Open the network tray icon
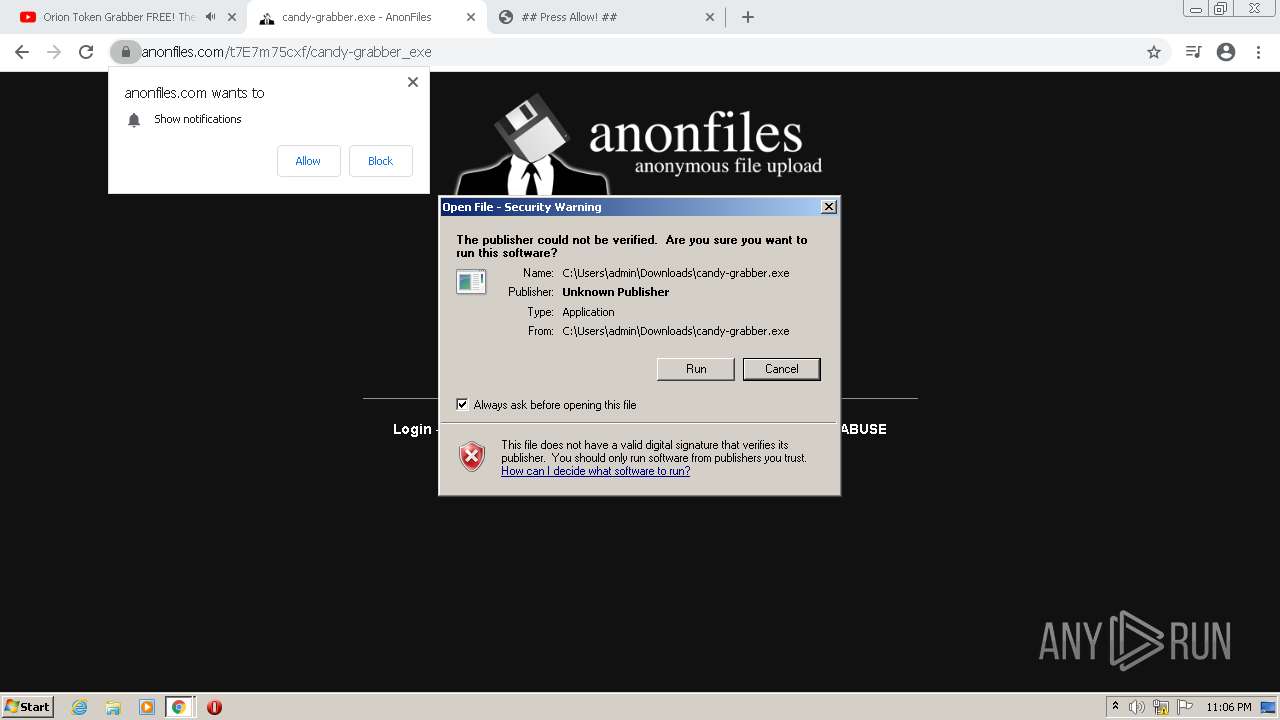Screen dimensions: 1280x720 pos(1161,707)
